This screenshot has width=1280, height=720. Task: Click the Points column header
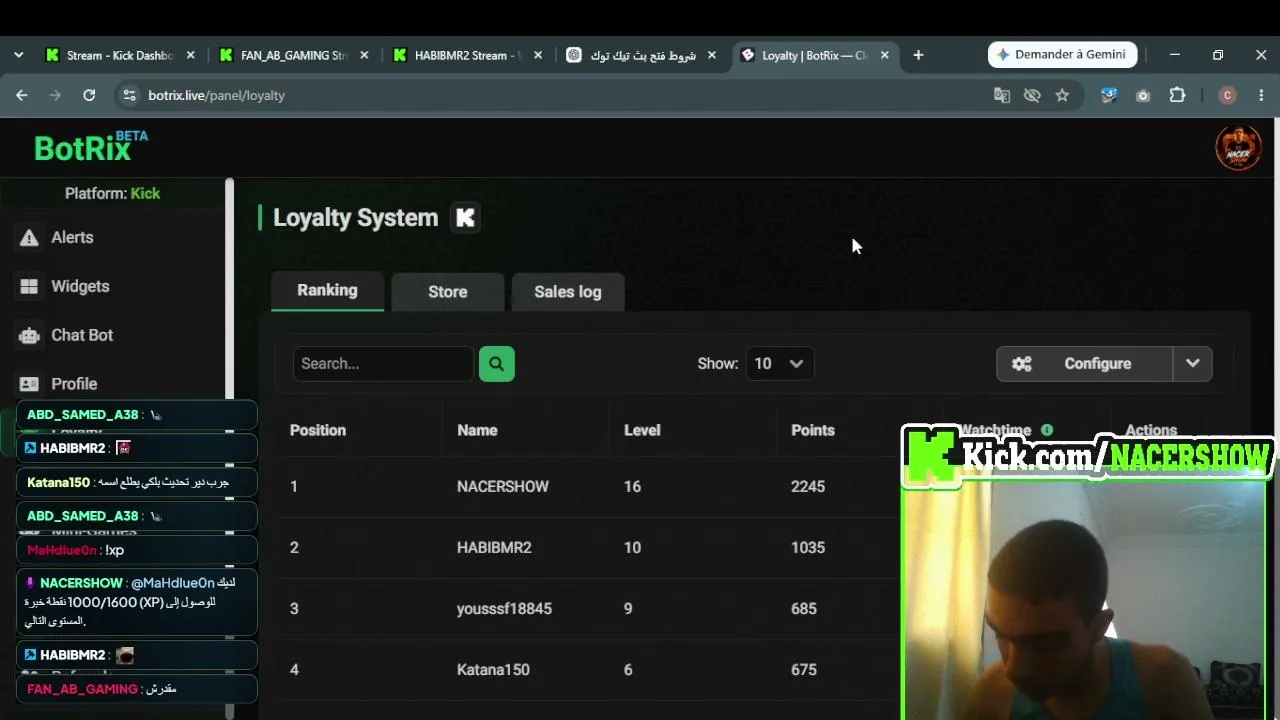(x=813, y=430)
